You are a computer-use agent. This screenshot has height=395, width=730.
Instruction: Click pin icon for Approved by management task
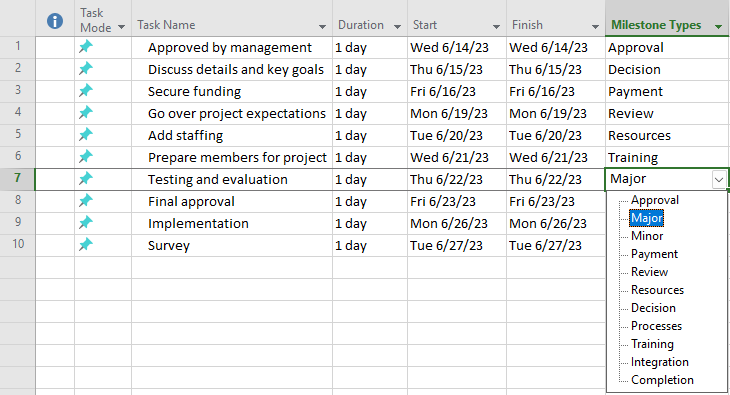(x=86, y=47)
